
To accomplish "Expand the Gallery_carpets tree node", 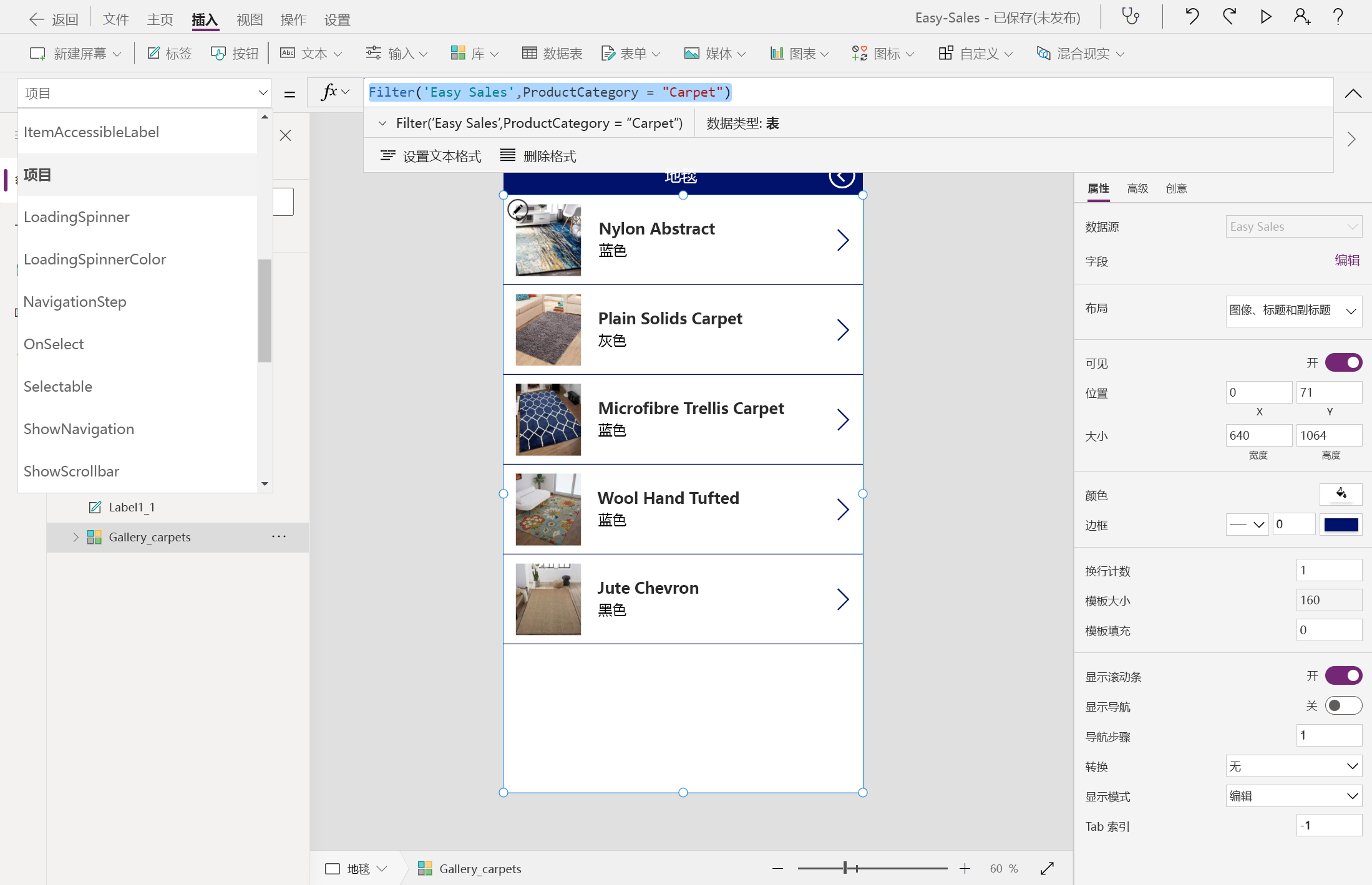I will tap(75, 537).
